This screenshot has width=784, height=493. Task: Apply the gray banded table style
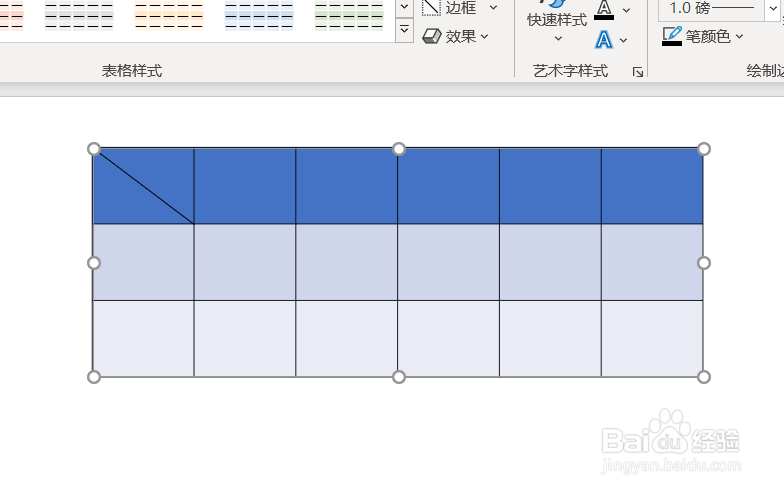pos(79,15)
